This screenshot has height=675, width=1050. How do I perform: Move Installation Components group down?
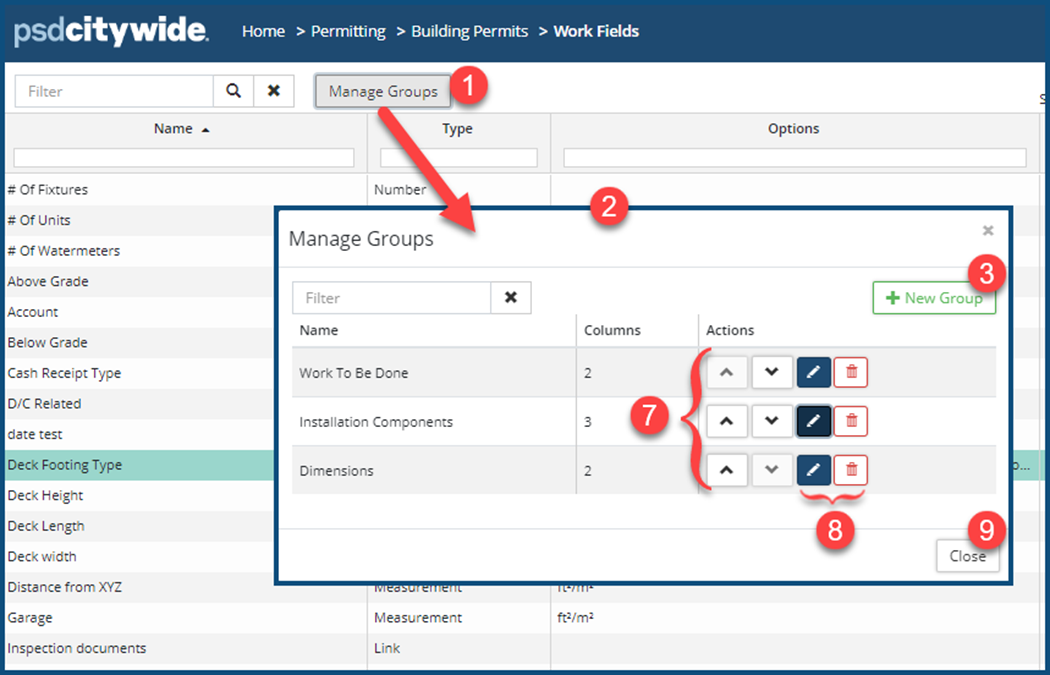point(771,421)
